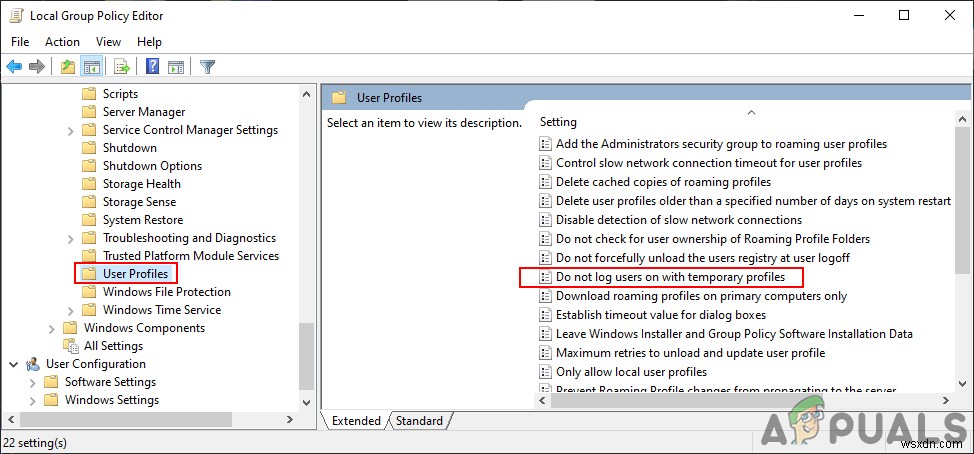Expand the Service Control Manager Settings node
974x454 pixels.
(x=70, y=130)
